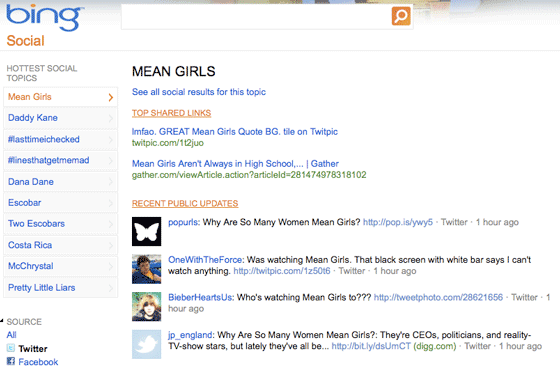Click the Bing logo

pos(44,17)
